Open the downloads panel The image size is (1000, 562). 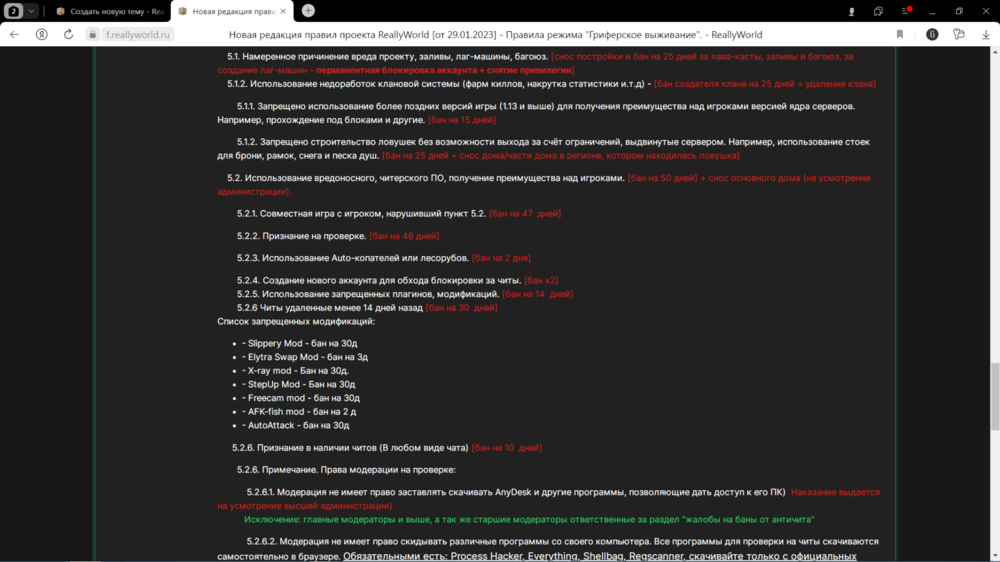point(985,34)
